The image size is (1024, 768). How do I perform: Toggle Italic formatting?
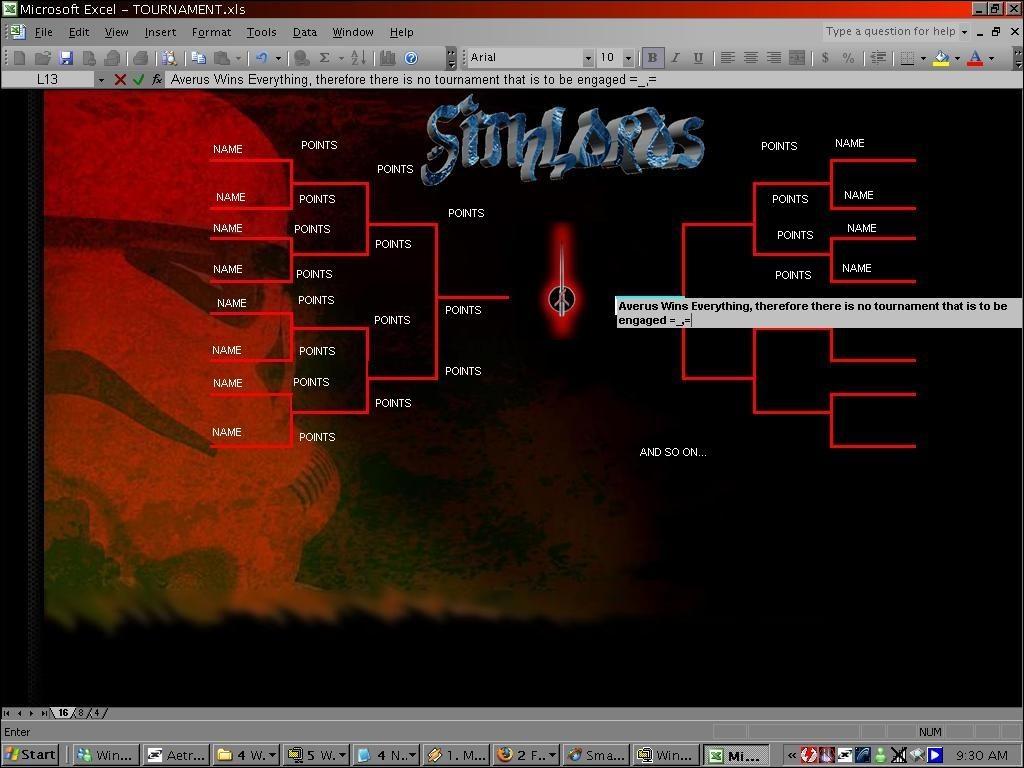coord(675,58)
